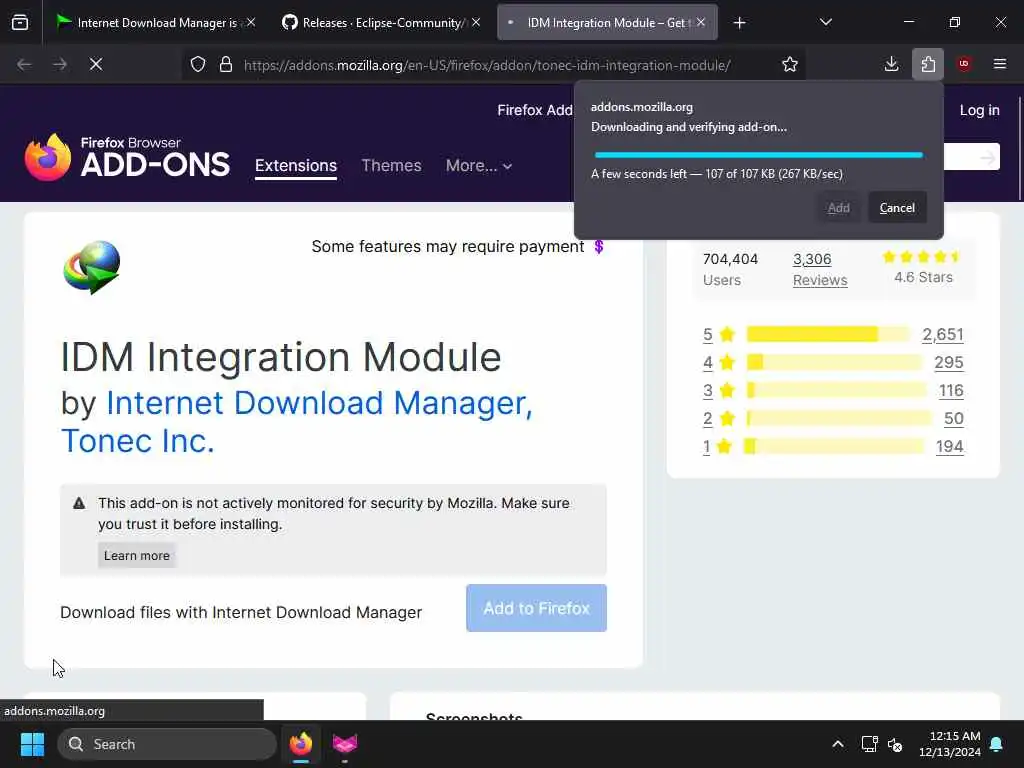
Task: Open the 50 two-star count
Action: coord(953,419)
